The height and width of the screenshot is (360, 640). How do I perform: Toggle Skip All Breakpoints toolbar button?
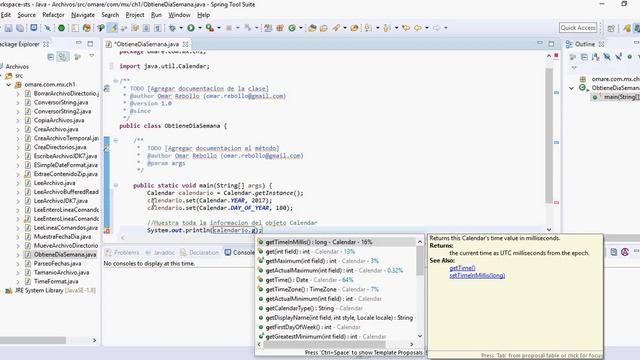pyautogui.click(x=47, y=28)
